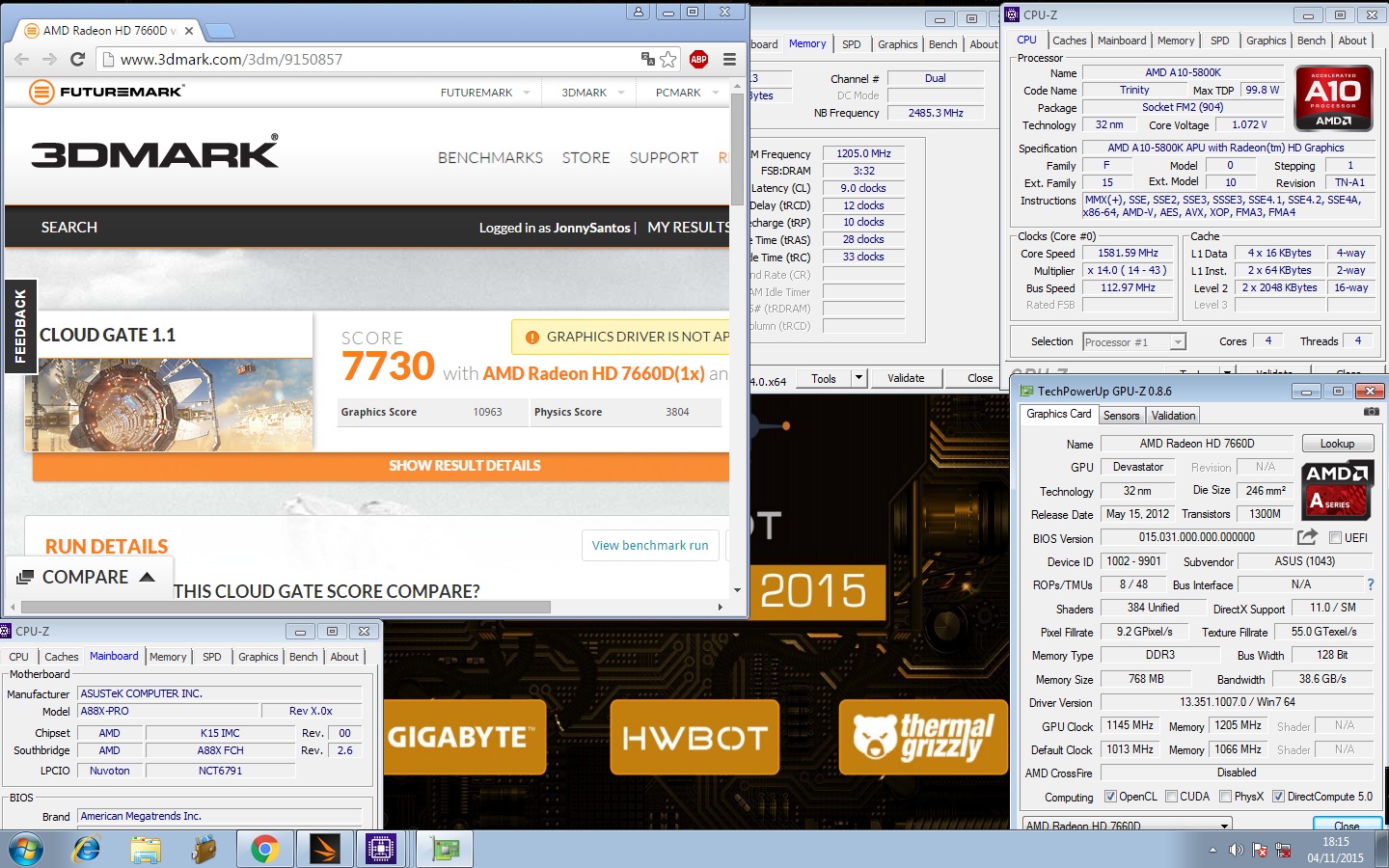
Task: Open the GPU-Z taskbar icon
Action: click(x=445, y=849)
